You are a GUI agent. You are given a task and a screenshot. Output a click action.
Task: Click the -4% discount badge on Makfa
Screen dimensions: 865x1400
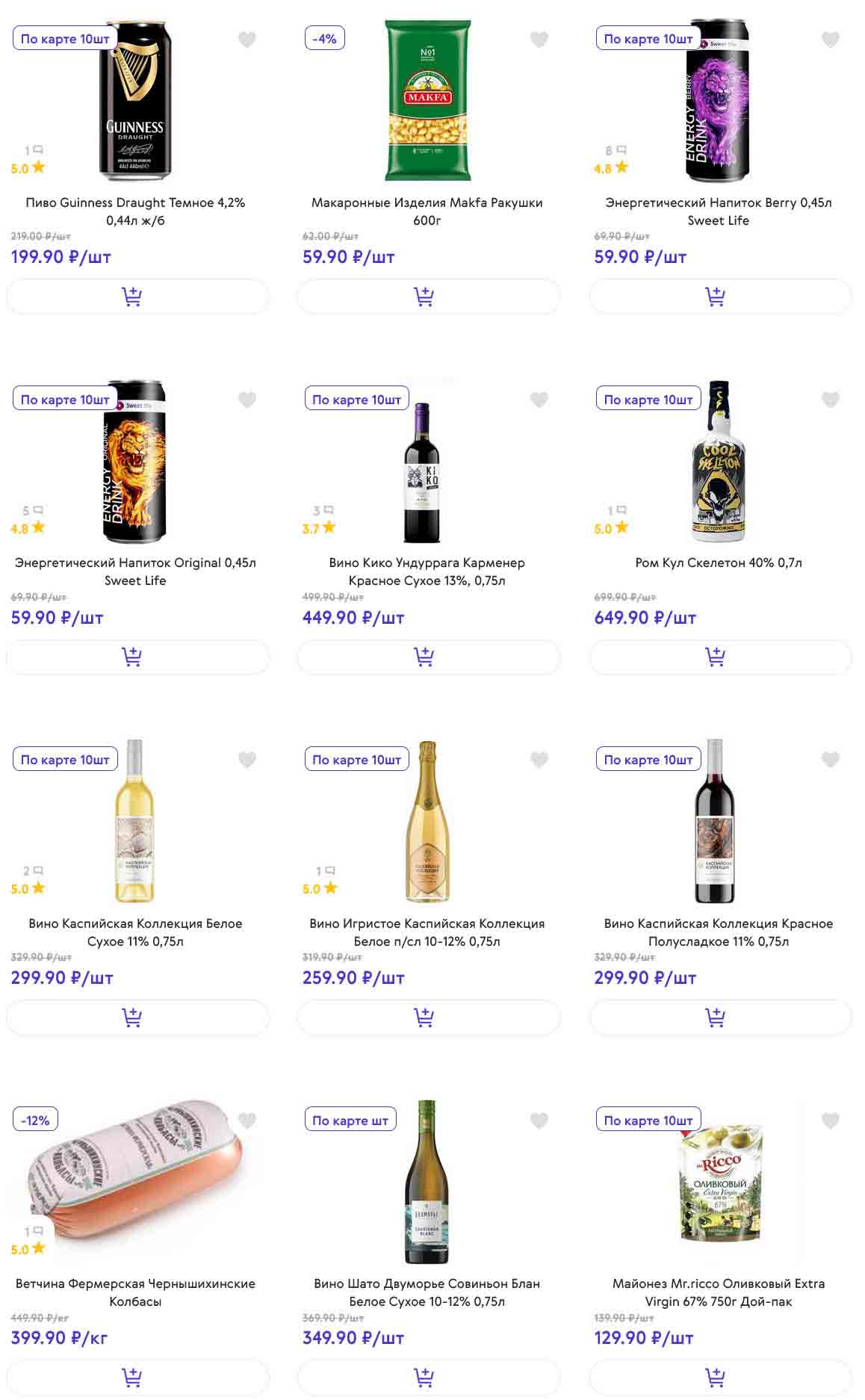[325, 39]
